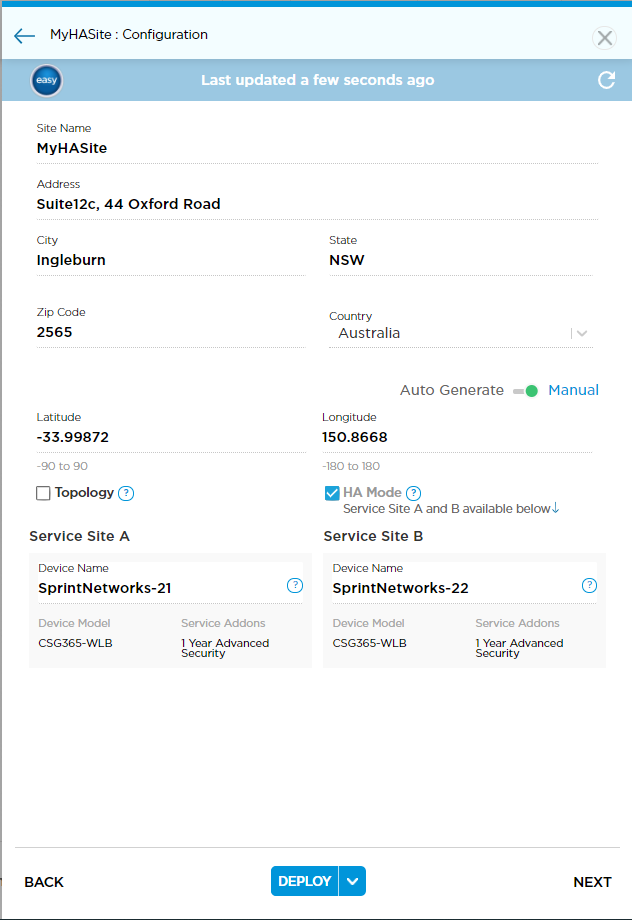
Task: Click CSG365-WLB model under Service Site A
Action: click(75, 643)
